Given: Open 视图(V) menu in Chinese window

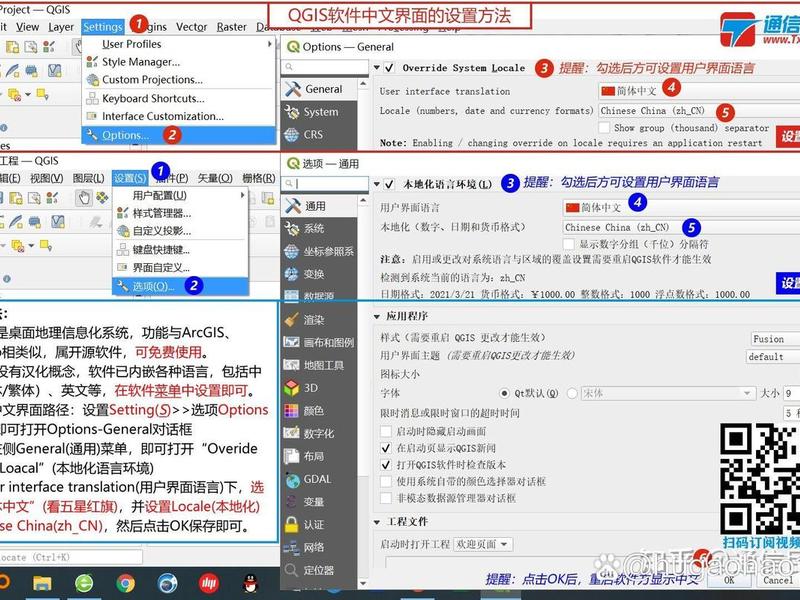Looking at the screenshot, I should [46, 178].
